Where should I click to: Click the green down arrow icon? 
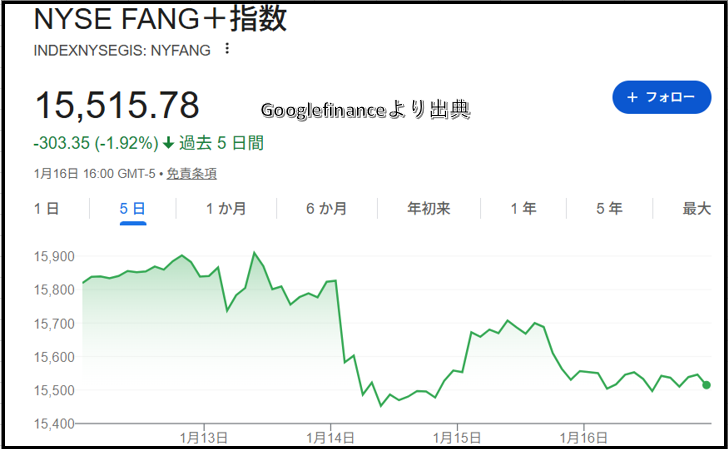pos(168,143)
